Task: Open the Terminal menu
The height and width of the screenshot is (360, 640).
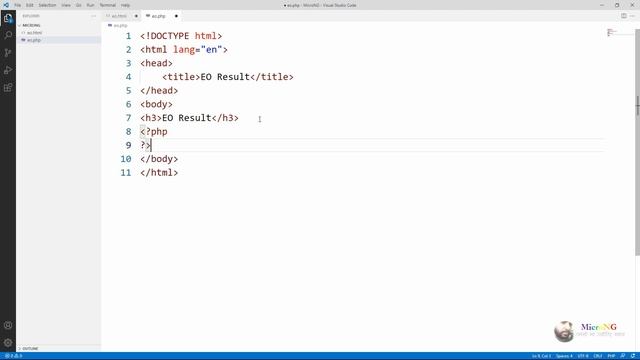Action: [108, 5]
